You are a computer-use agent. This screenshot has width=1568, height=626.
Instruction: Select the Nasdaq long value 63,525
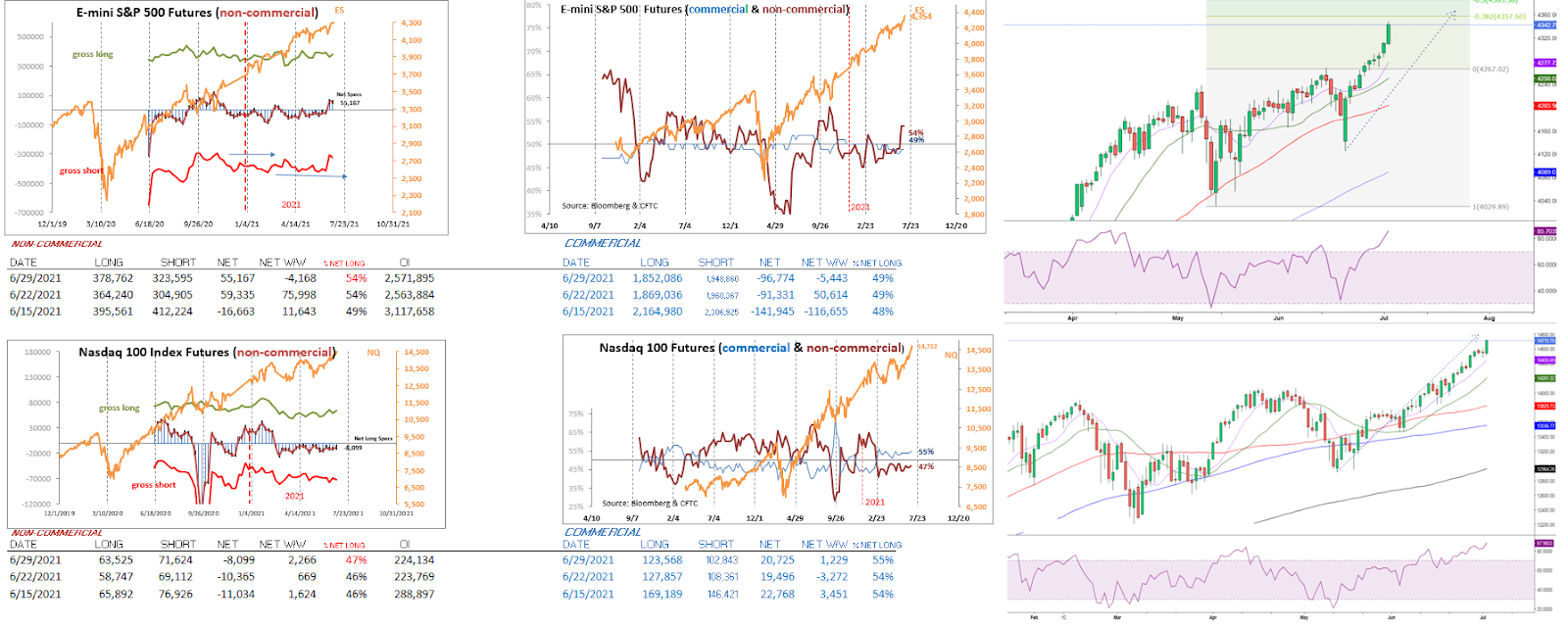[x=116, y=560]
